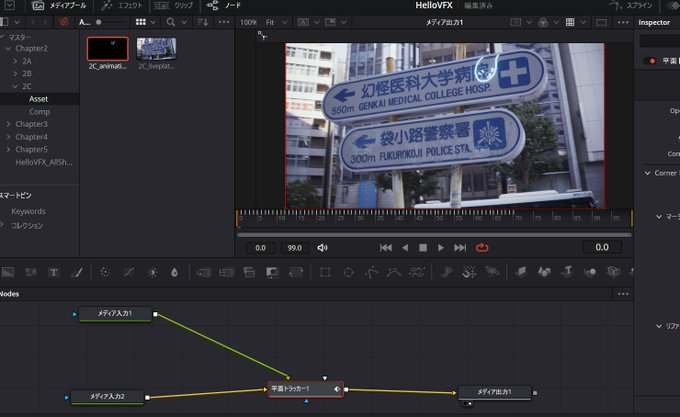
Task: Add a Transform node from the toolbar
Action: (296, 272)
